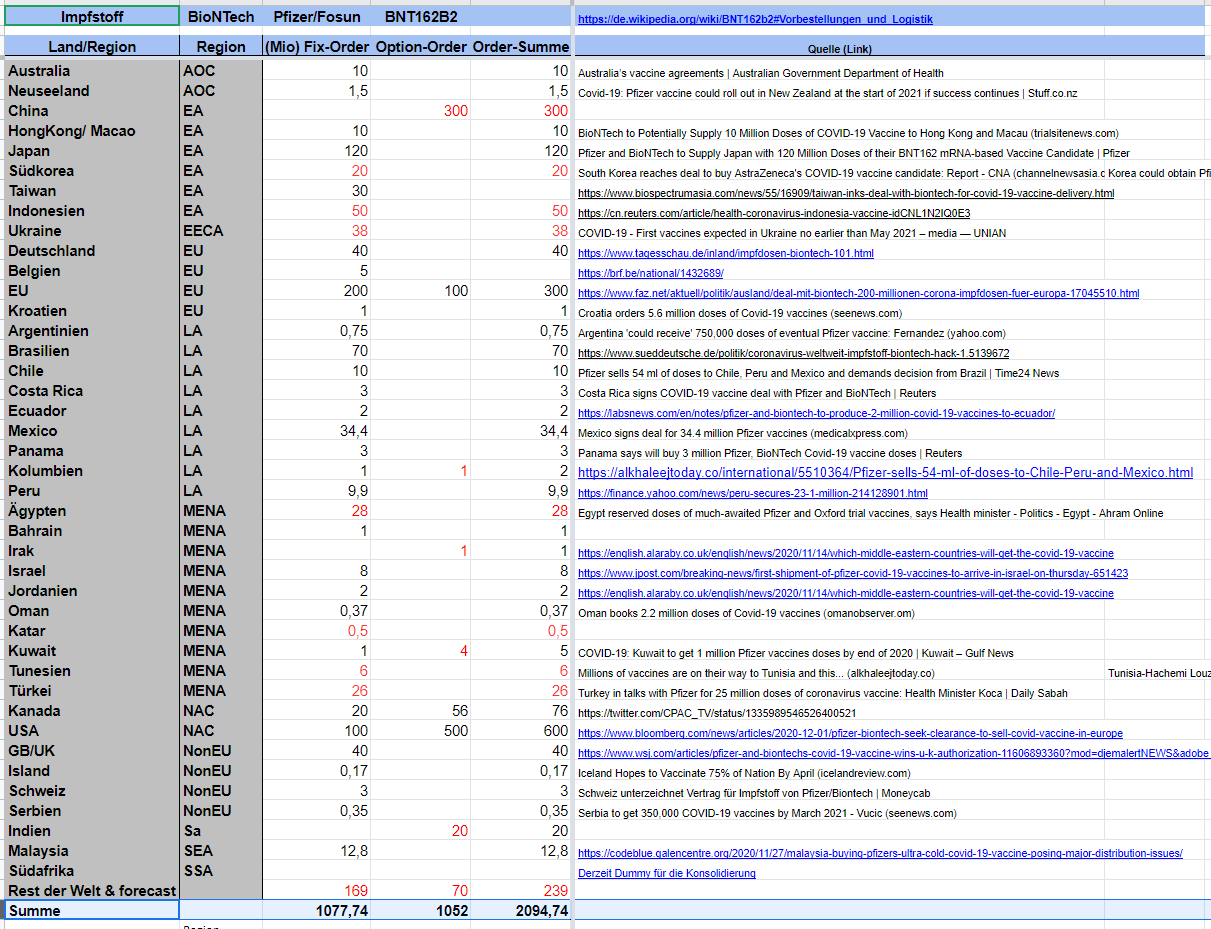This screenshot has width=1211, height=929.
Task: Select the 'Türkei' country cell
Action: point(92,691)
